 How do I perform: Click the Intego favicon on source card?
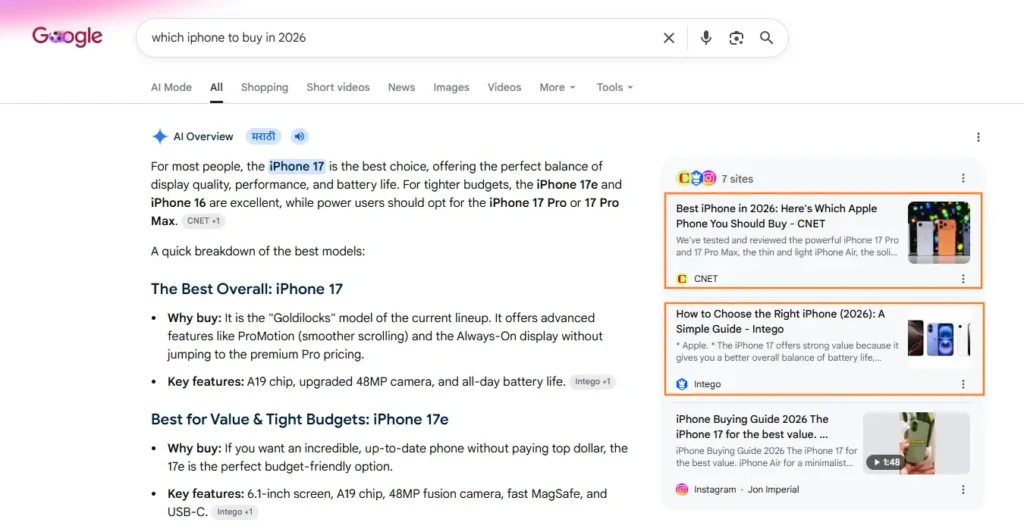pos(682,384)
